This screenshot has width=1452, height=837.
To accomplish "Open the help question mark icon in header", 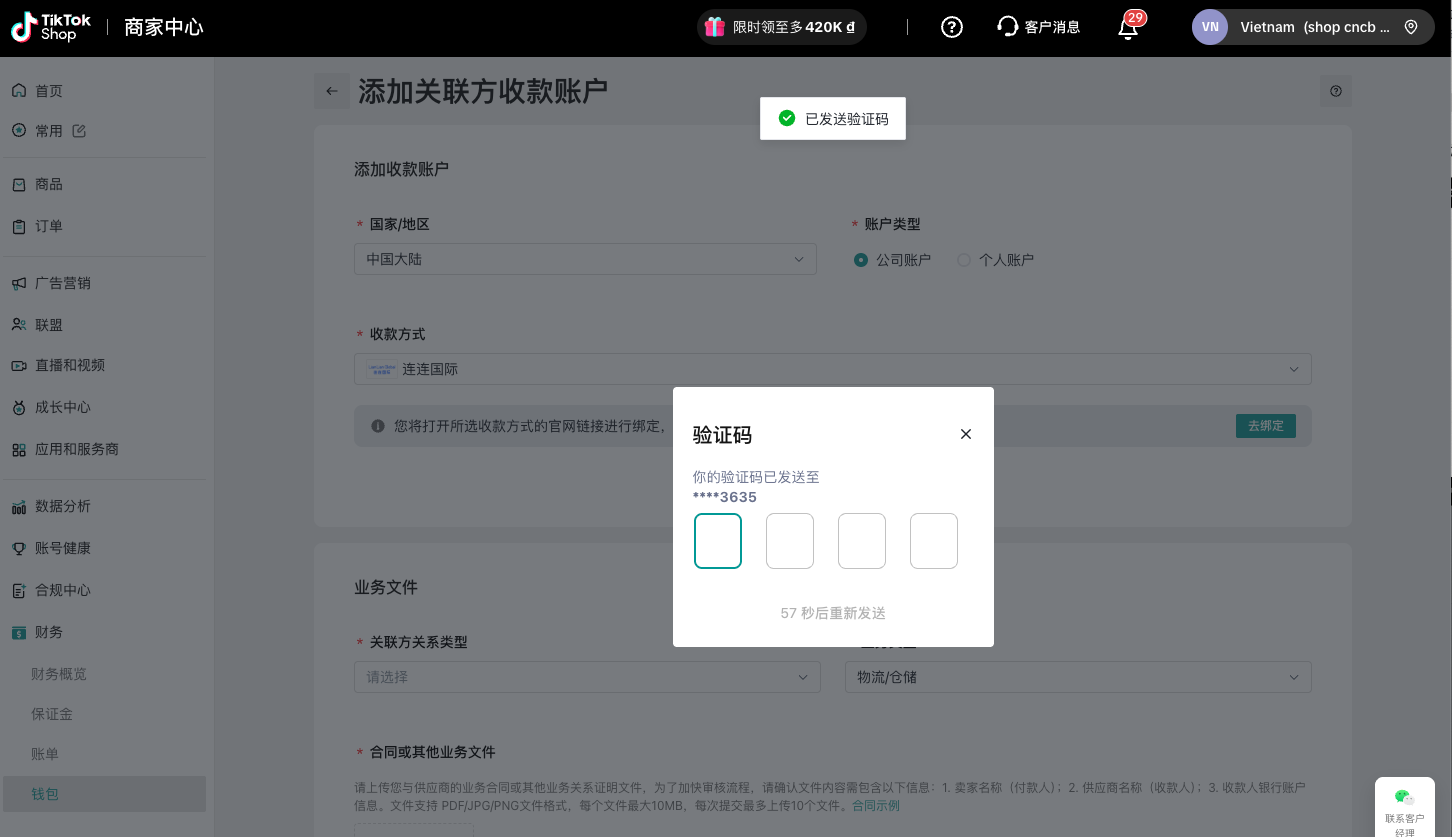I will [952, 27].
